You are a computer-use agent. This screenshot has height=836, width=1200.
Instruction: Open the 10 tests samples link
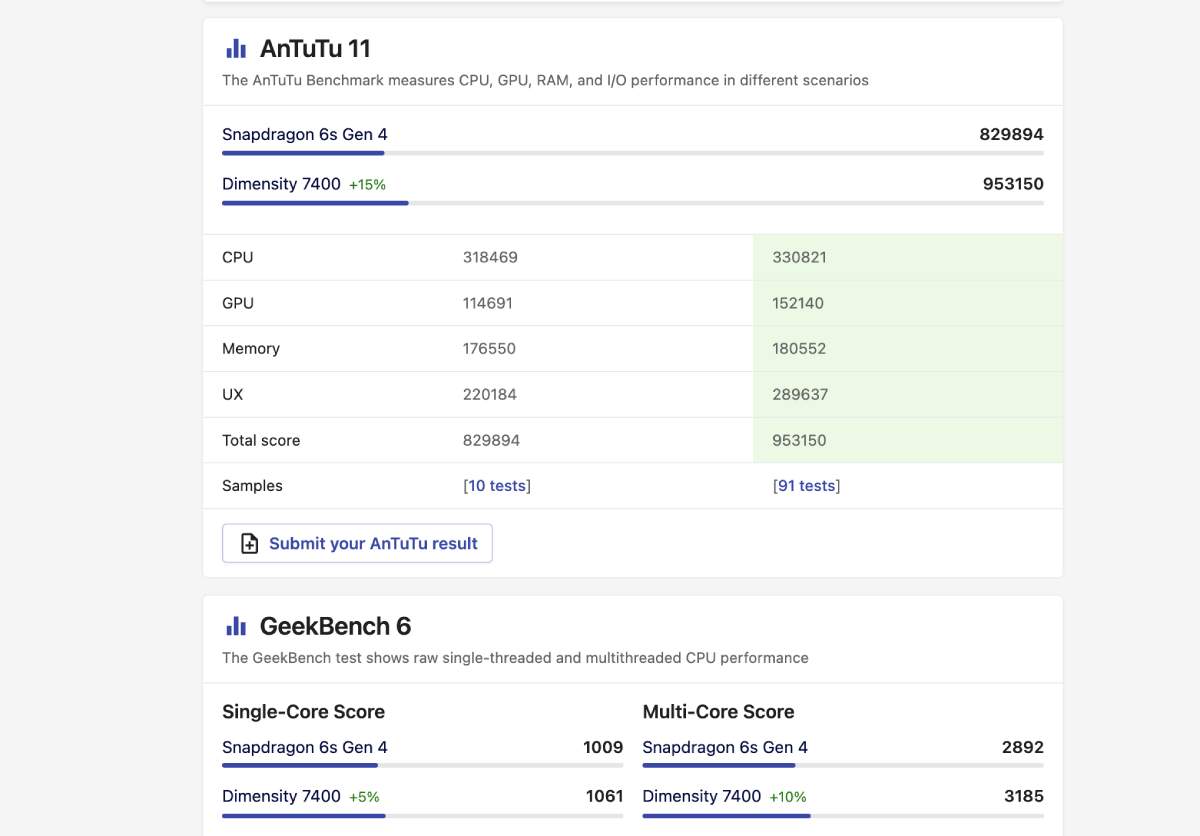(x=497, y=486)
